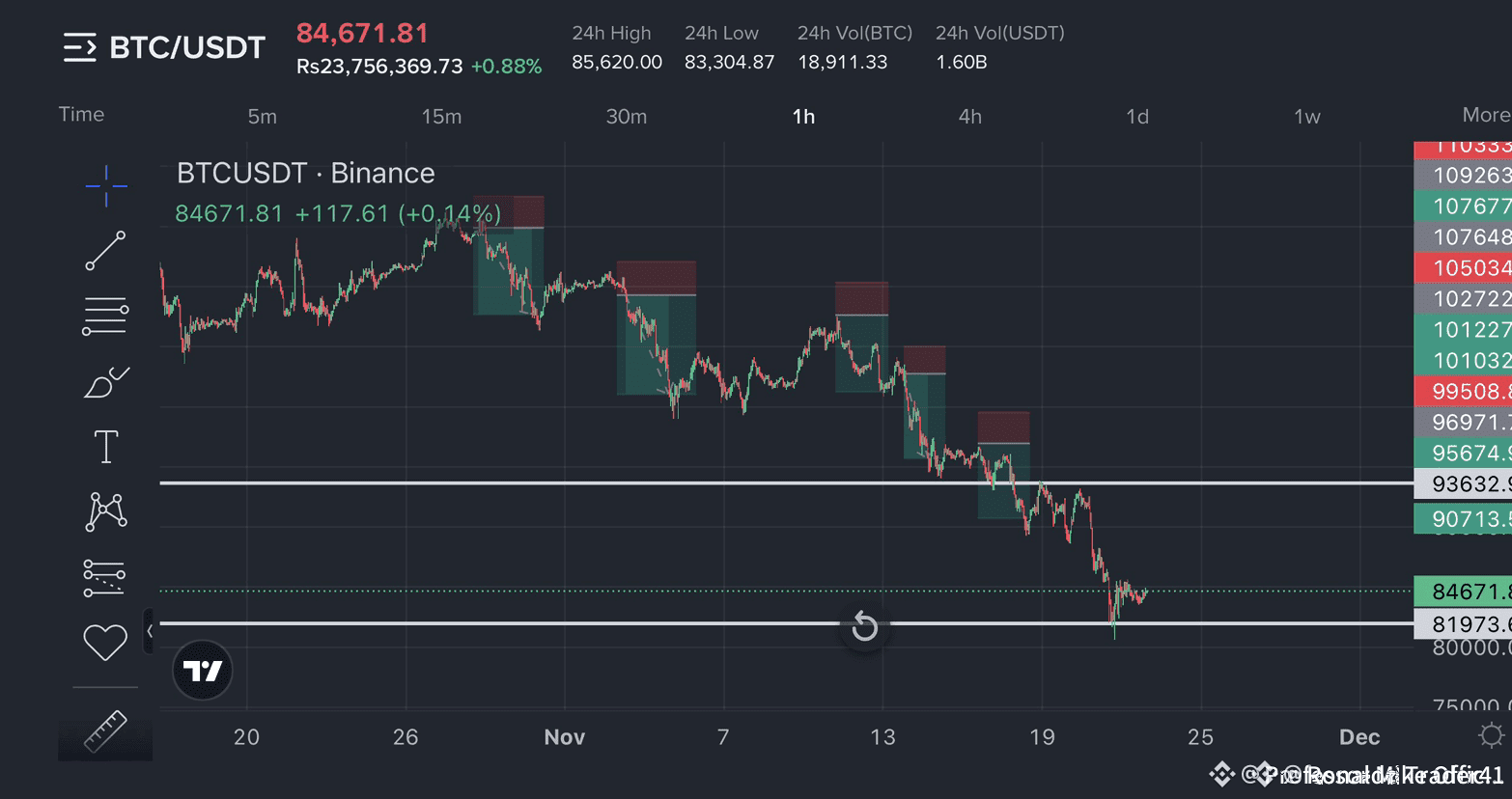Switch to the 1d timeframe
The width and height of the screenshot is (1512, 799).
click(1137, 117)
